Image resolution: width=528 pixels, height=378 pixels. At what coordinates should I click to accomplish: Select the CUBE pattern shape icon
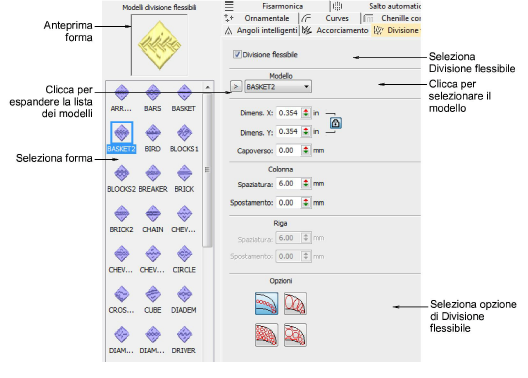tap(153, 294)
